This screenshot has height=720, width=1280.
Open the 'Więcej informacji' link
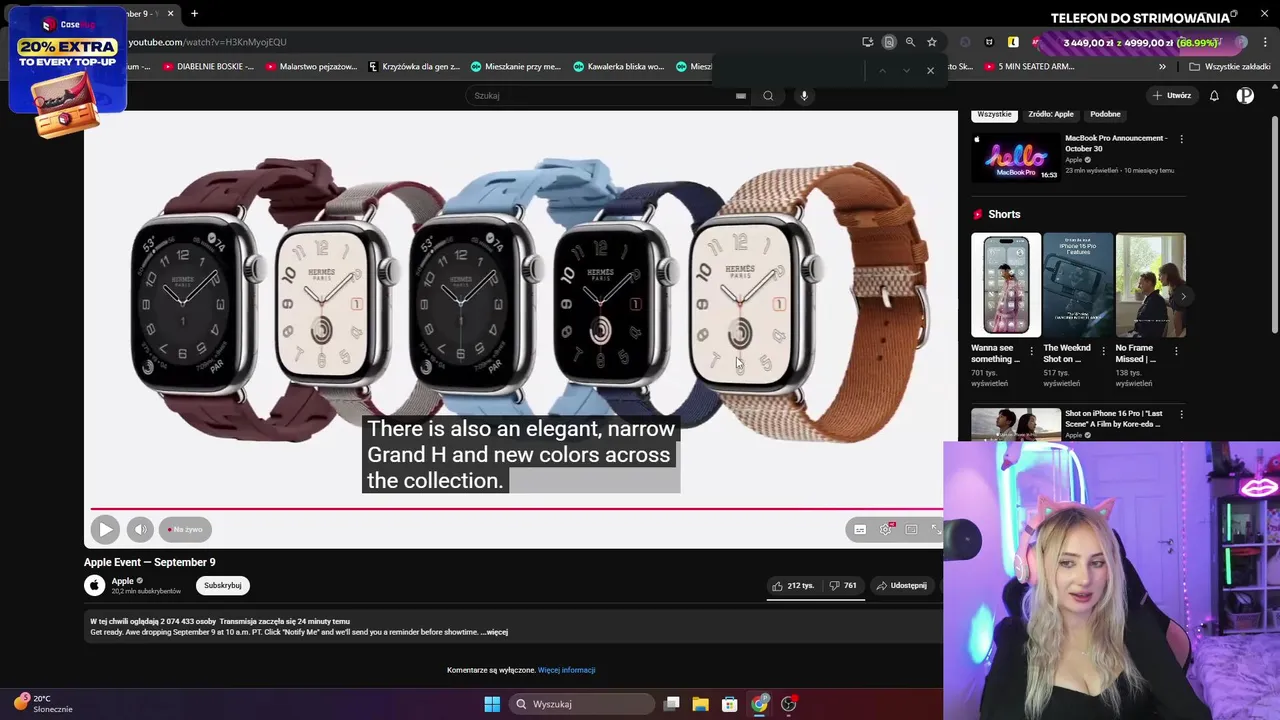click(x=566, y=670)
